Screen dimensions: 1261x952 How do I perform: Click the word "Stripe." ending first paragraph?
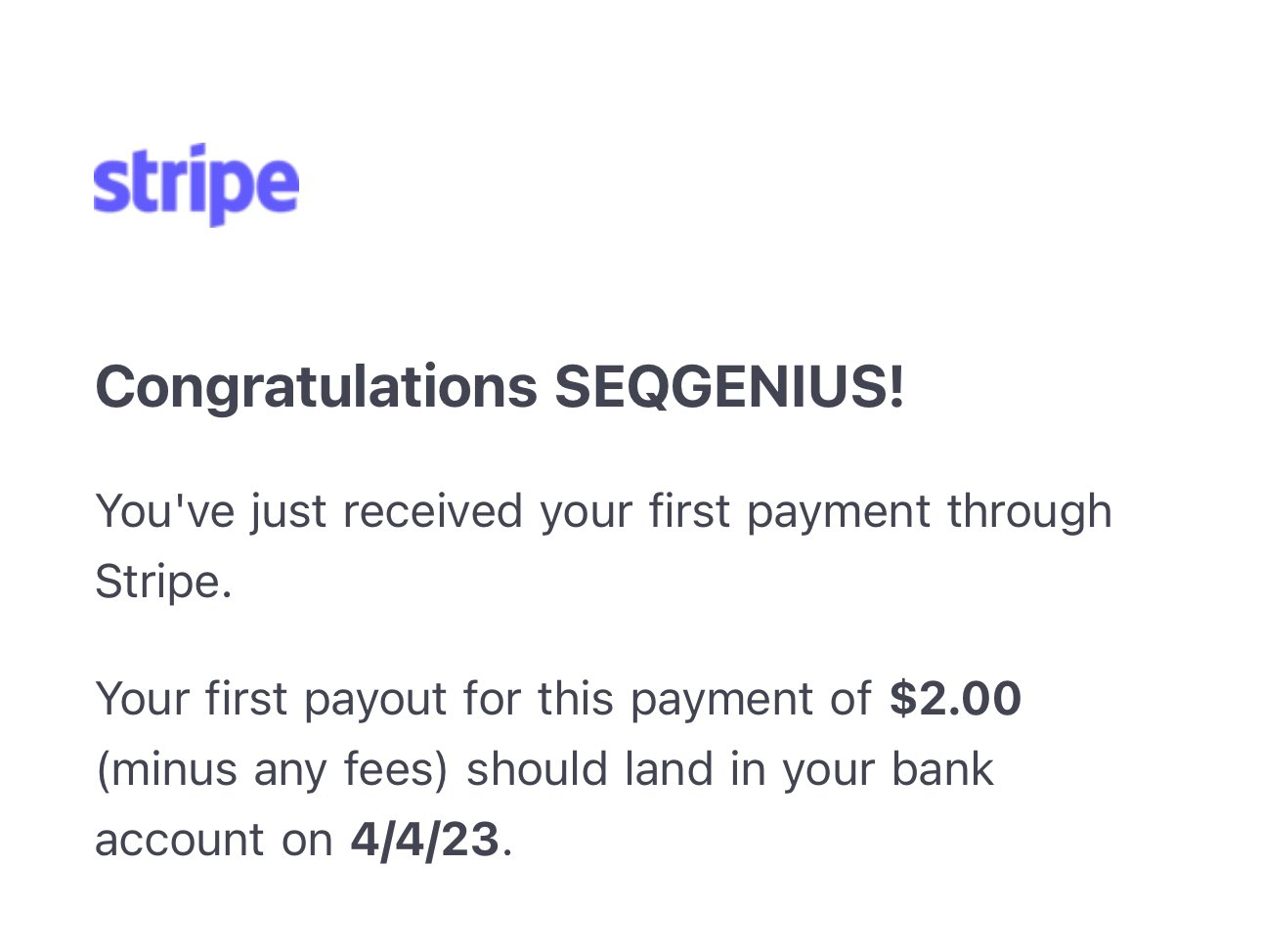[x=163, y=583]
